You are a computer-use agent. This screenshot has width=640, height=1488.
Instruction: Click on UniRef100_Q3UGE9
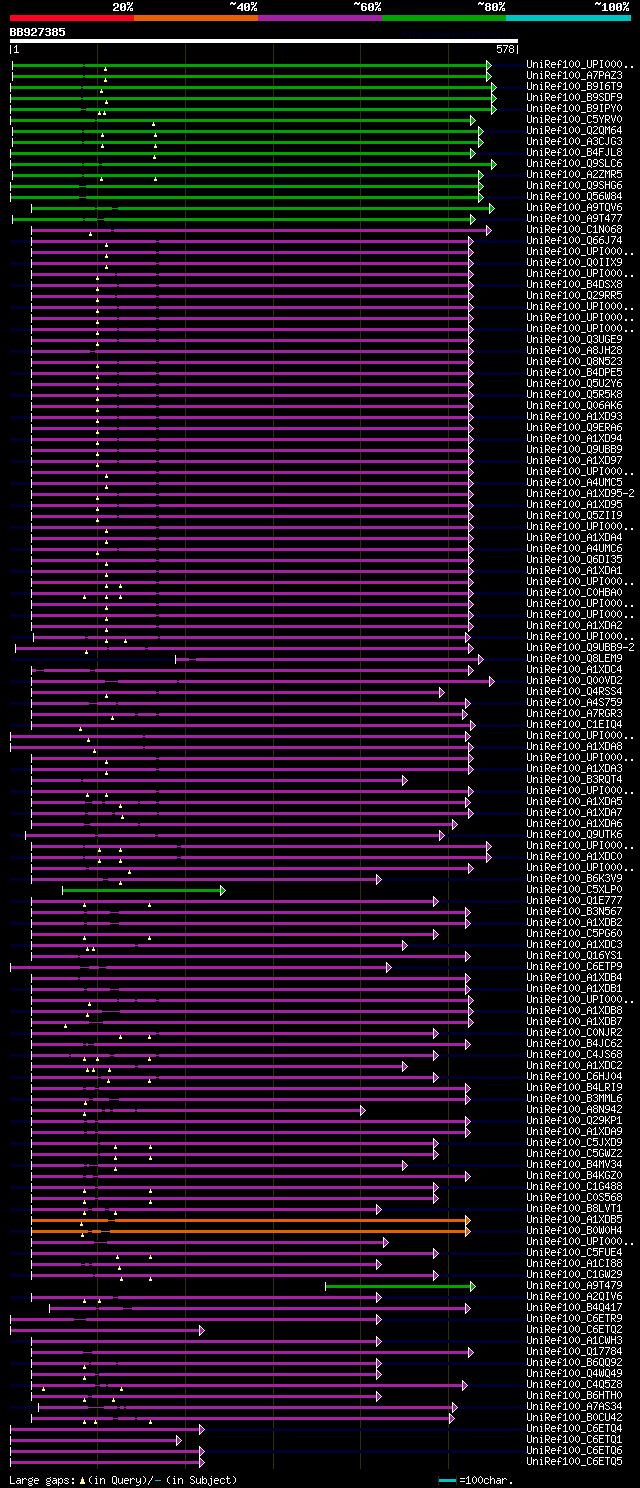(574, 339)
